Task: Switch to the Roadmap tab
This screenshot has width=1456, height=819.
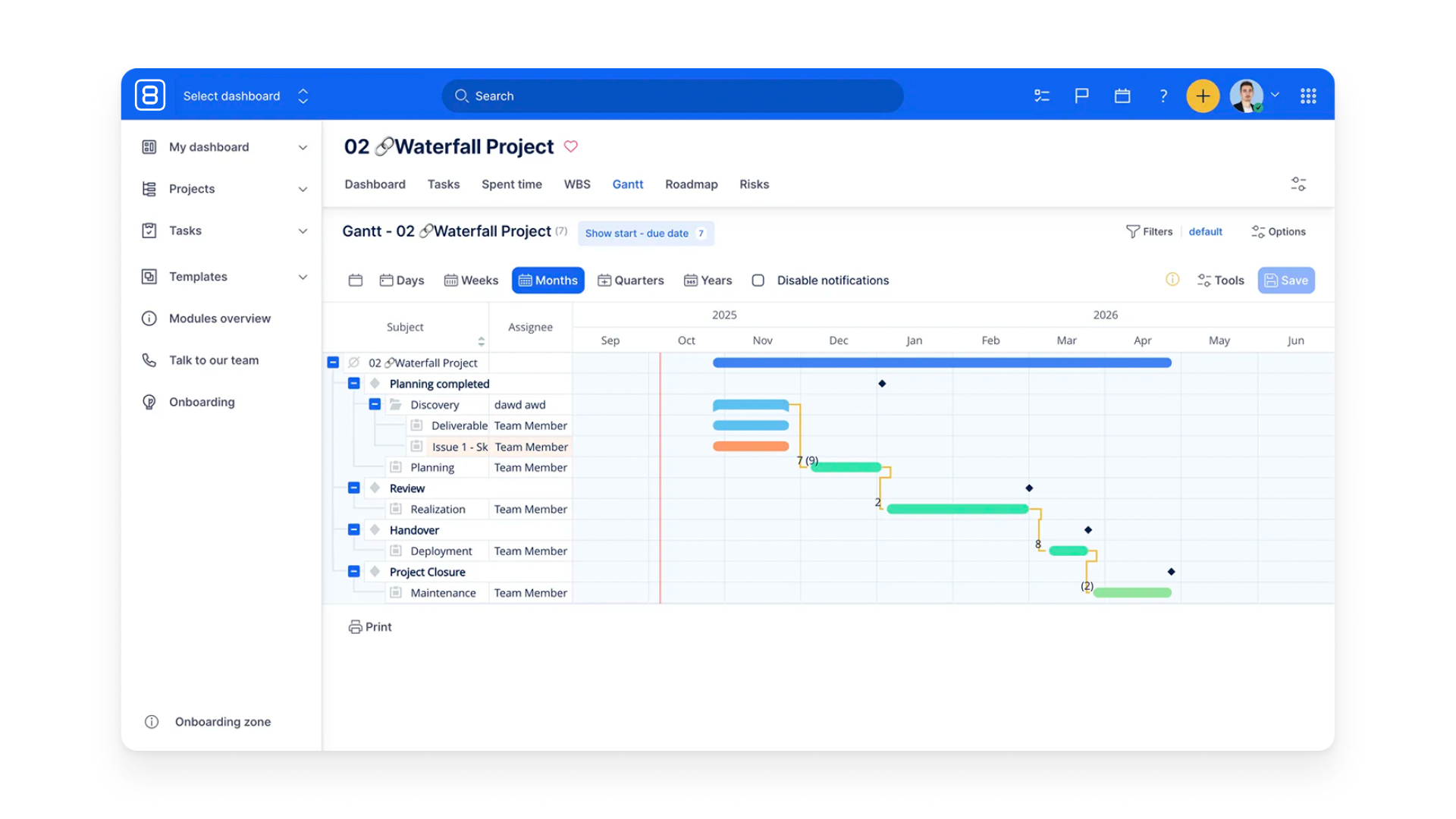Action: 691,184
